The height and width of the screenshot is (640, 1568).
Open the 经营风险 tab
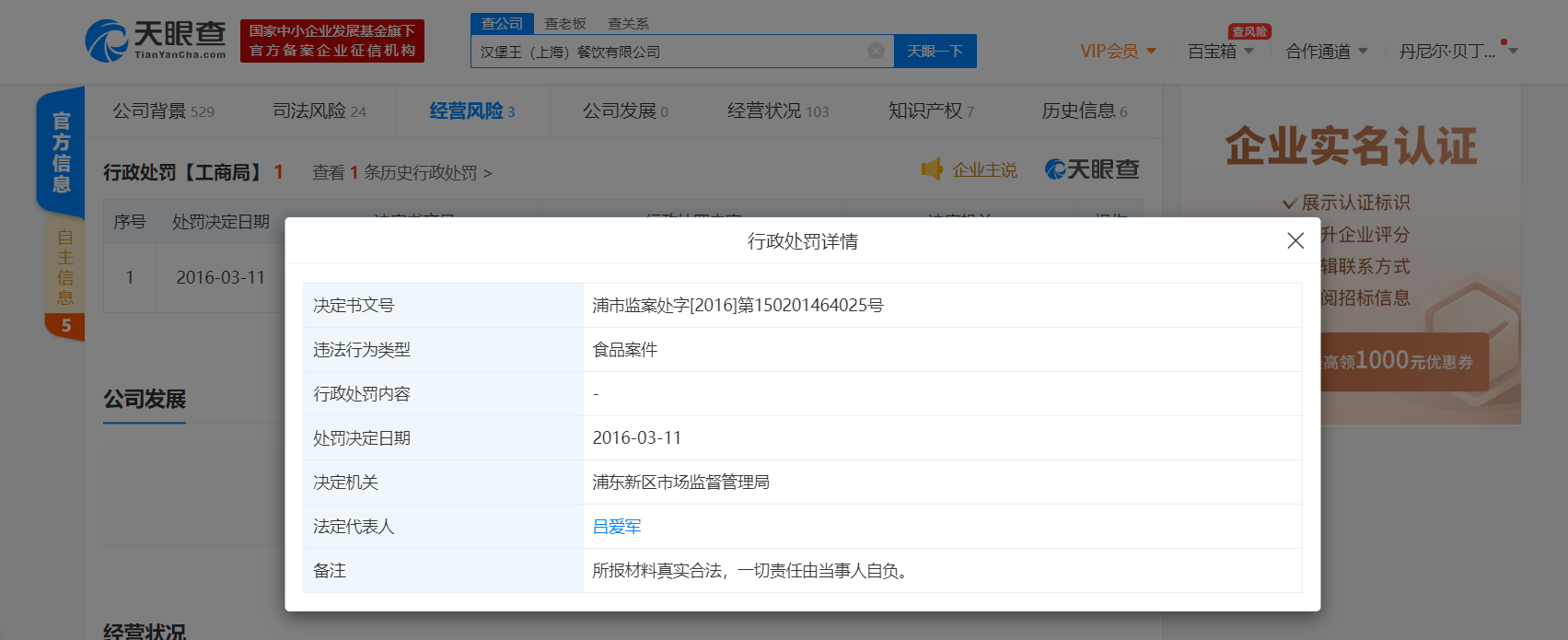pyautogui.click(x=472, y=111)
